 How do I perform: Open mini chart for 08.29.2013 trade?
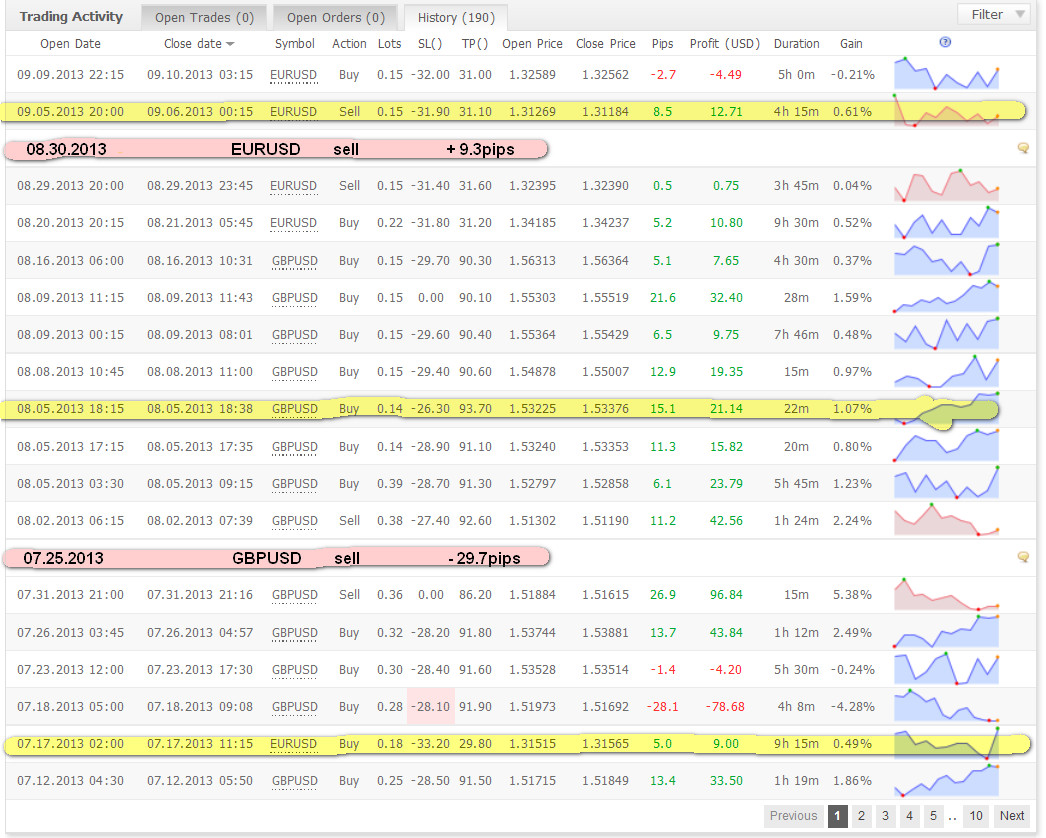(946, 185)
